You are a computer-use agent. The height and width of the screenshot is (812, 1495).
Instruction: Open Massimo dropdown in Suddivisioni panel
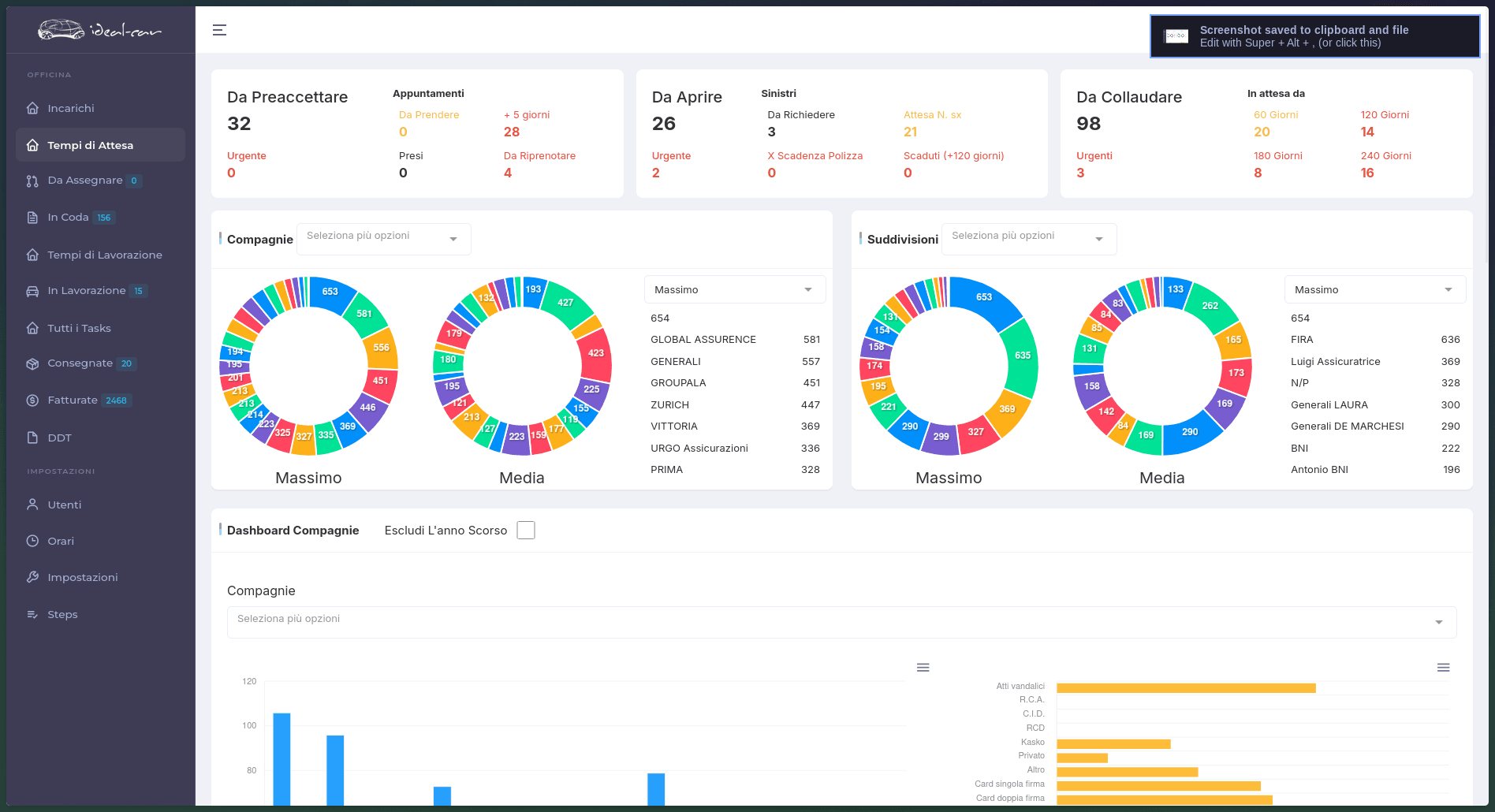(x=1375, y=289)
